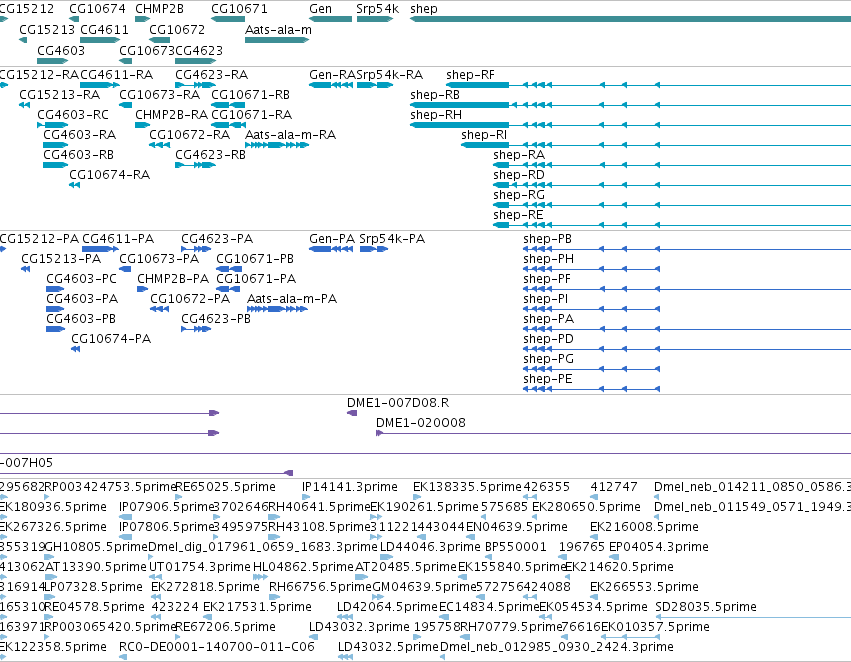Open EST IP14141.3prime

point(350,487)
